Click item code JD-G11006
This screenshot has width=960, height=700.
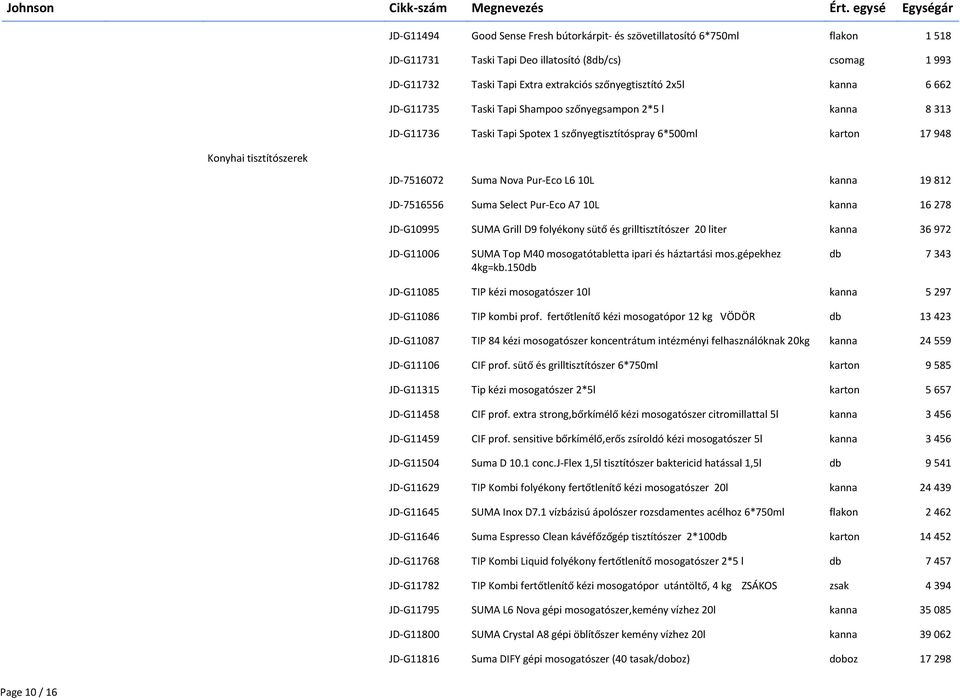[414, 254]
